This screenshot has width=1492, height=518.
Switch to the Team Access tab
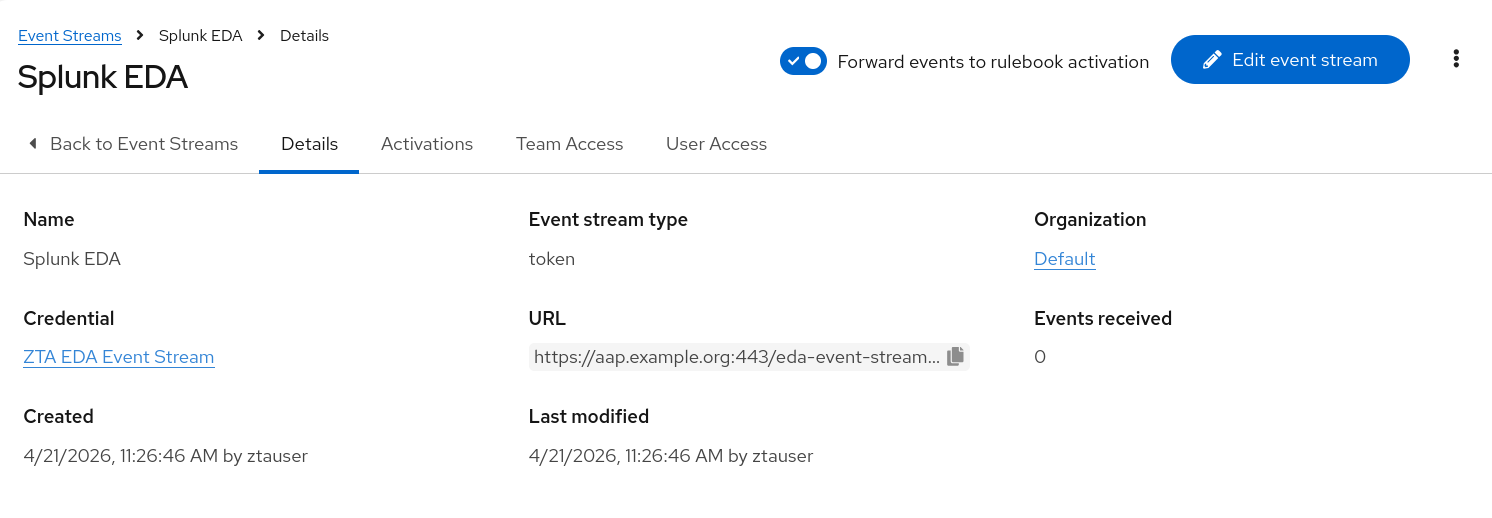(569, 144)
